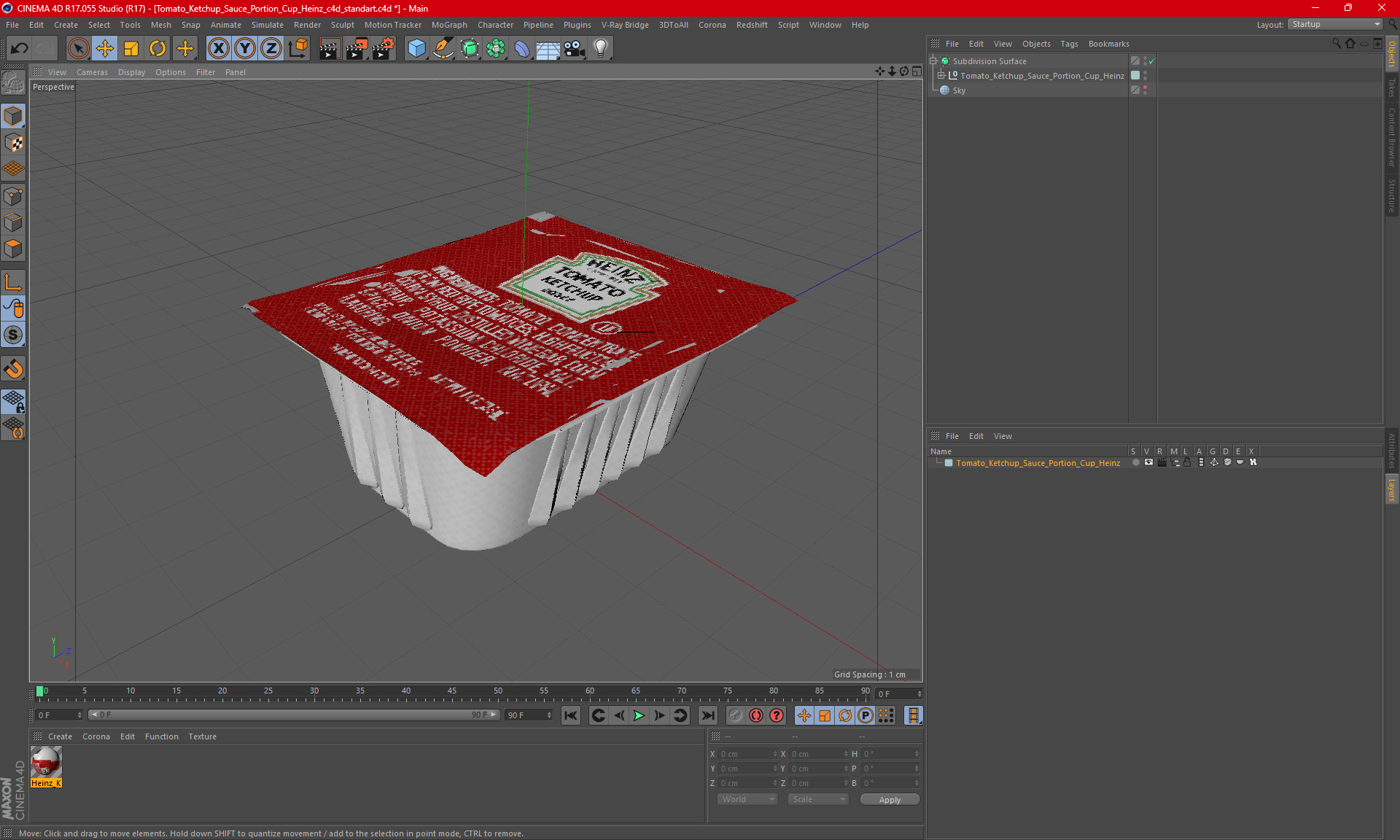Add a camera object
Image resolution: width=1400 pixels, height=840 pixels.
575,49
